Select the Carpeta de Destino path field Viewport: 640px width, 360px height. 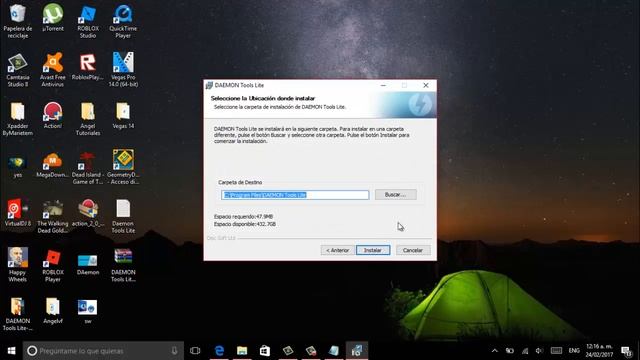295,195
